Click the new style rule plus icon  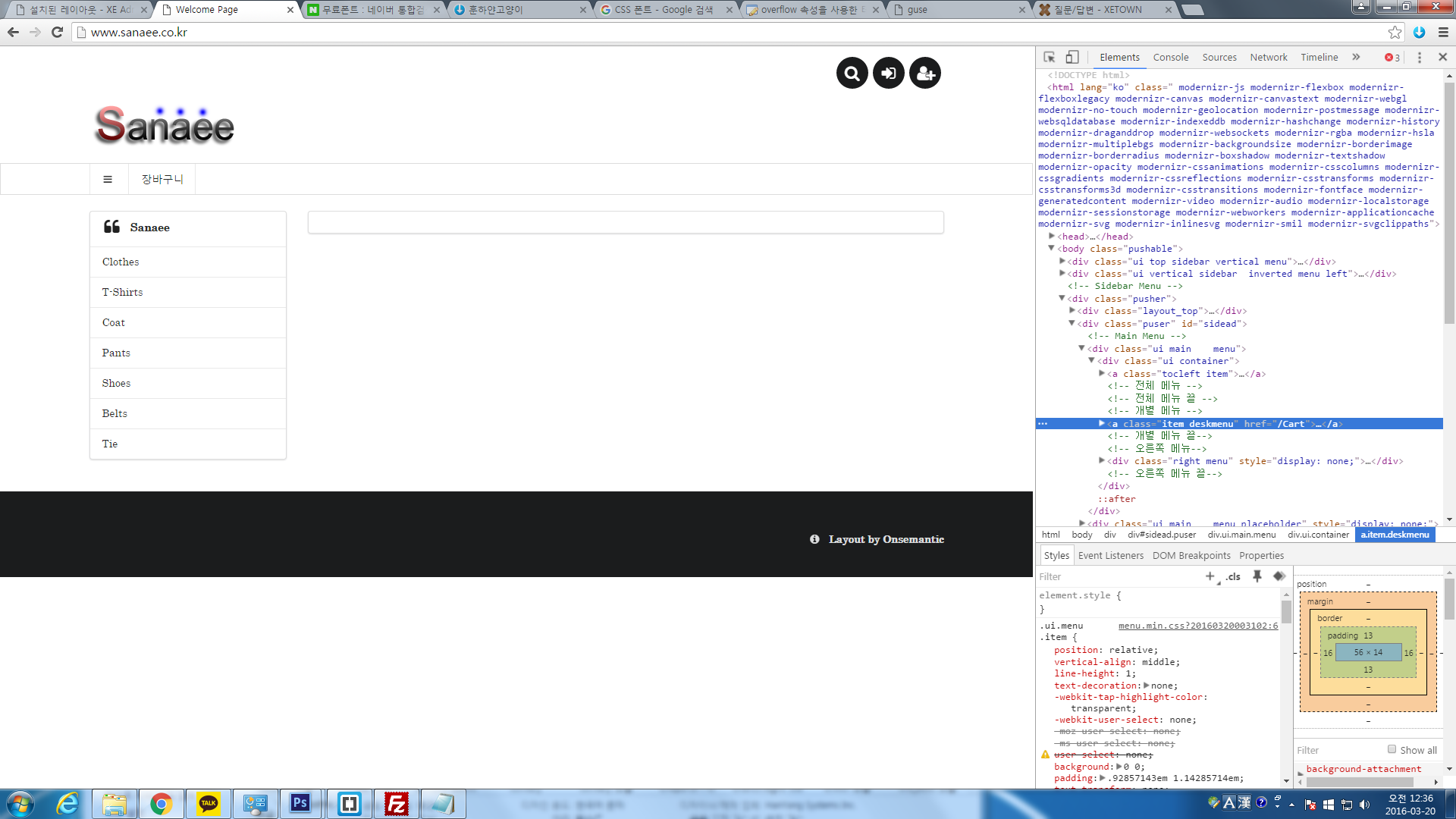tap(1210, 576)
